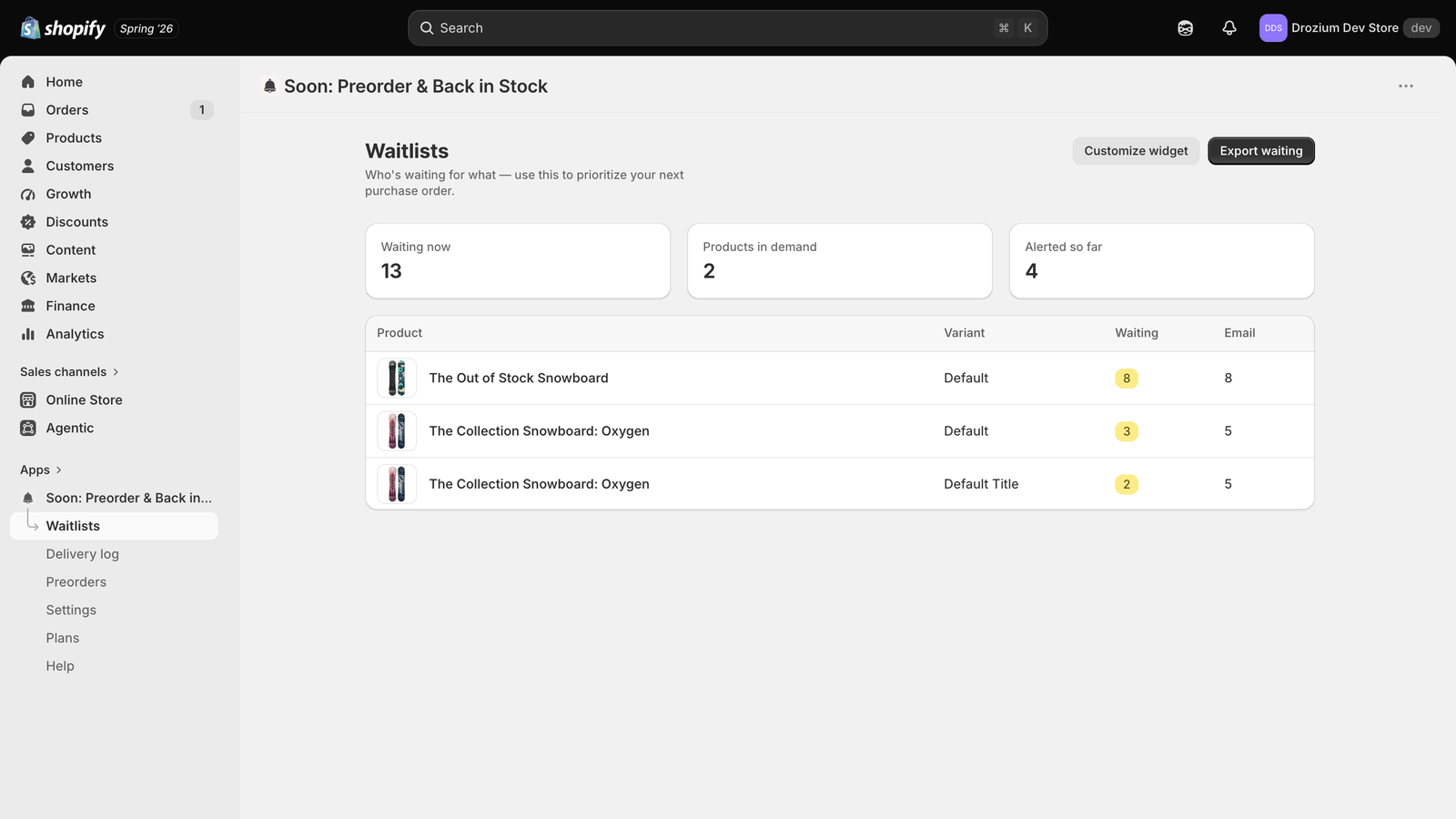This screenshot has height=819, width=1456.
Task: Click Customize widget button
Action: pyautogui.click(x=1136, y=151)
